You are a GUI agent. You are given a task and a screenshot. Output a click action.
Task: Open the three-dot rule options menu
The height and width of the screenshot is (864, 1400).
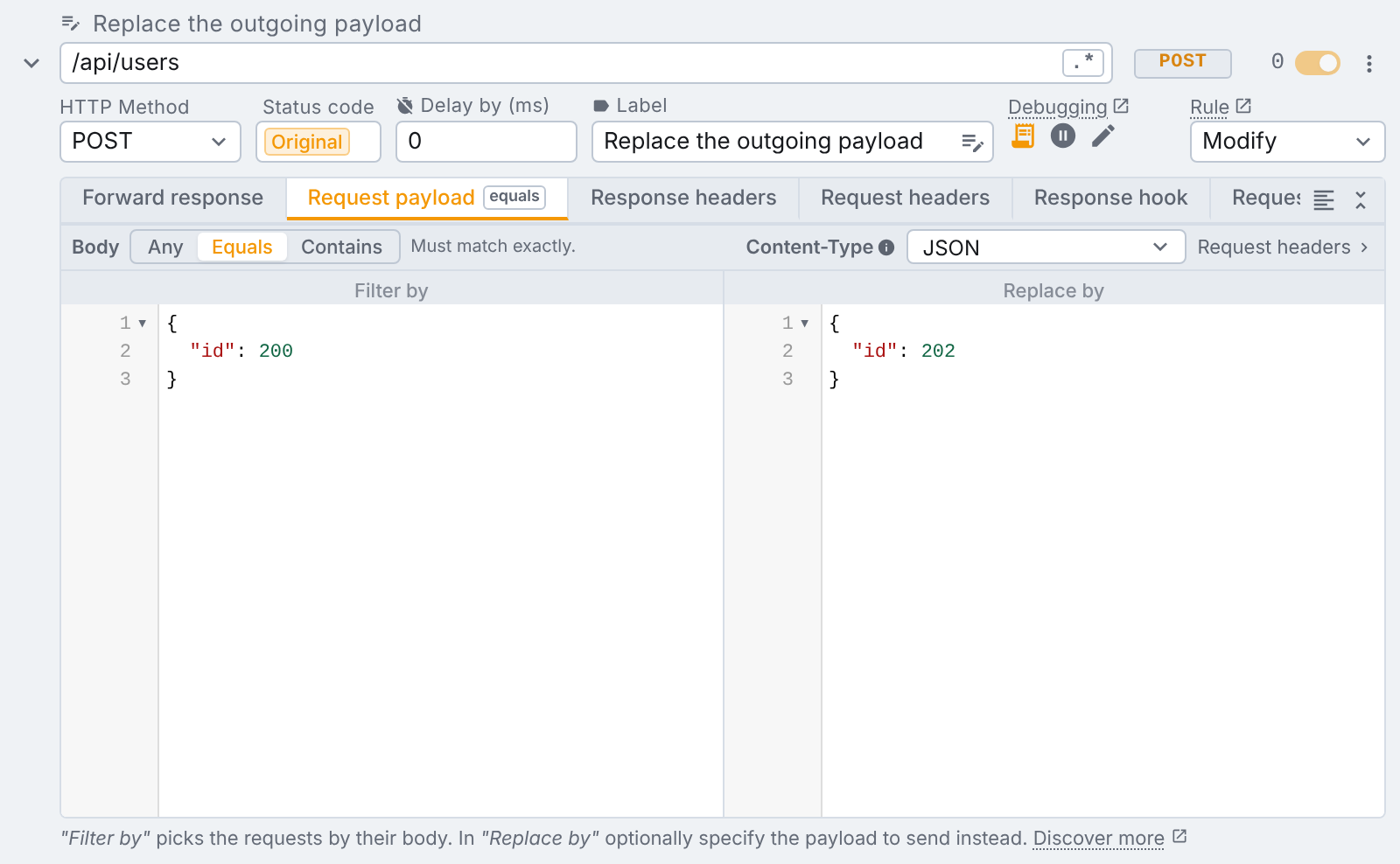pos(1369,63)
